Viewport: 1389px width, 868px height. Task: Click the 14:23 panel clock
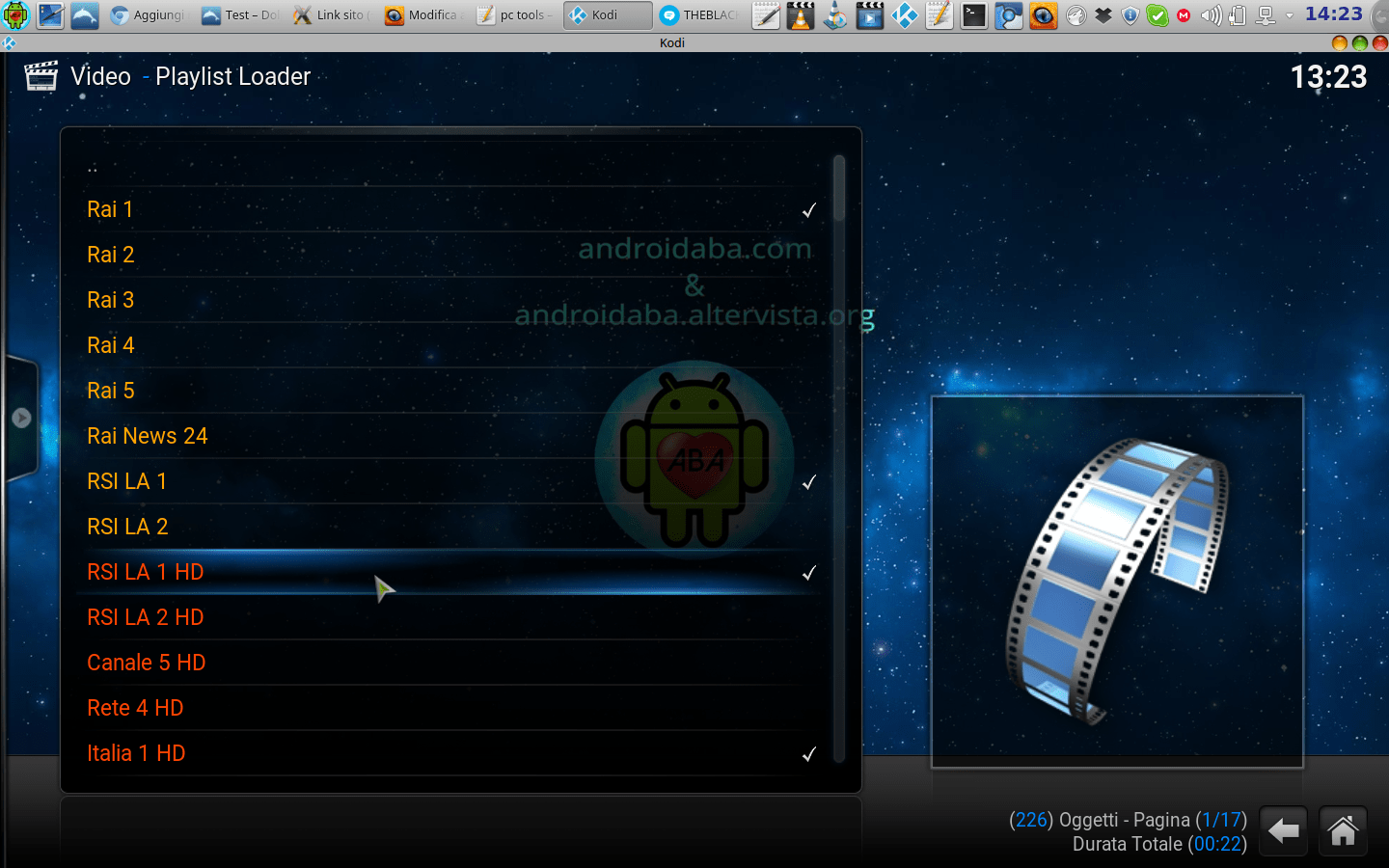pyautogui.click(x=1334, y=14)
